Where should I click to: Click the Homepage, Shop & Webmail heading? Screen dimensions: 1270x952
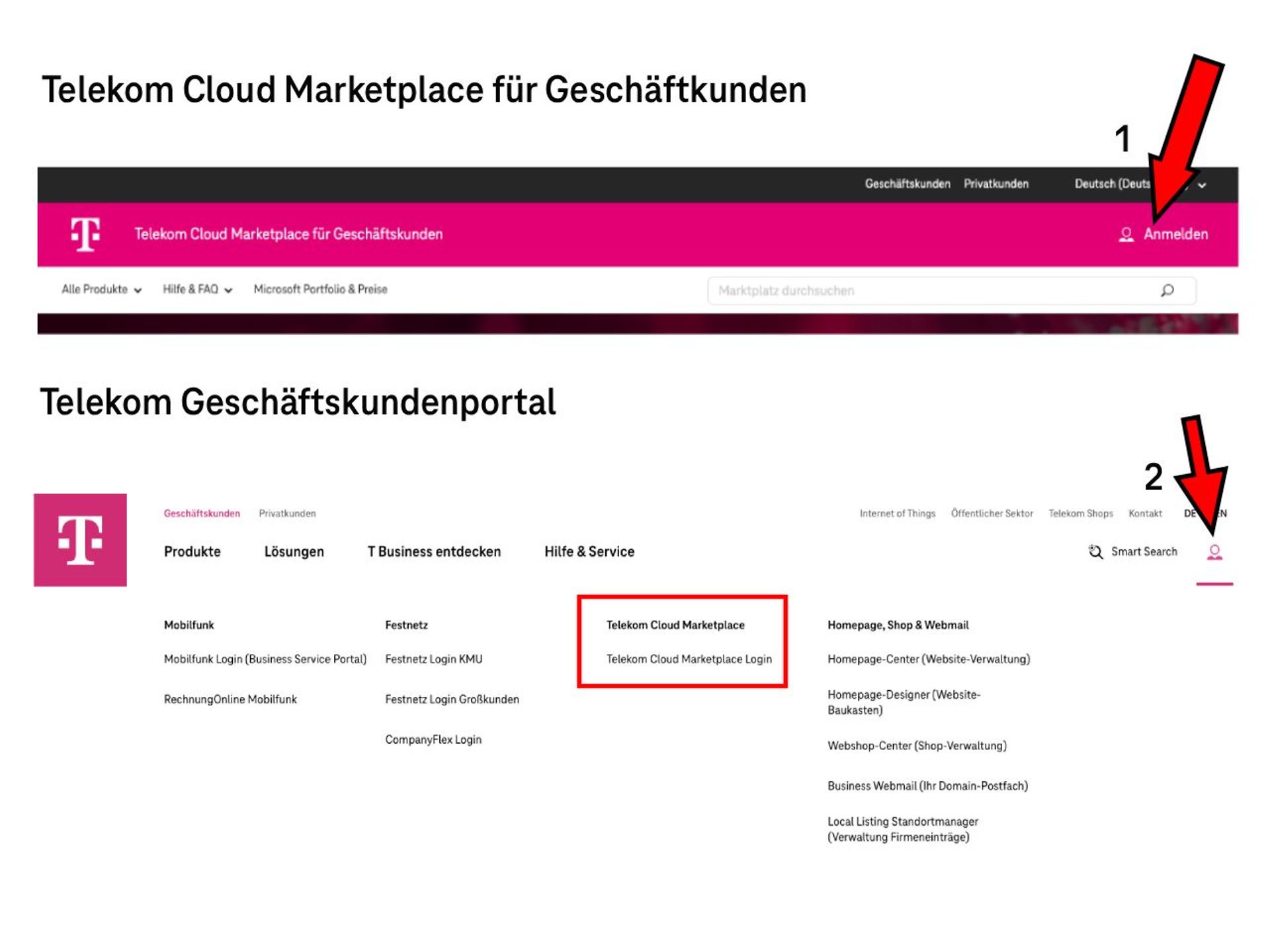(898, 625)
